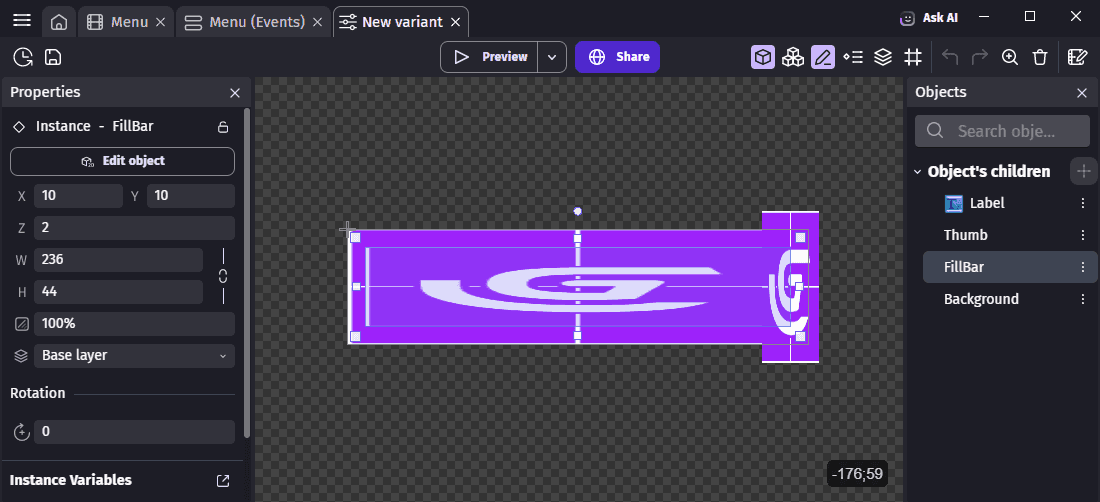This screenshot has width=1100, height=502.
Task: Open the instances list panel
Action: pyautogui.click(x=853, y=57)
